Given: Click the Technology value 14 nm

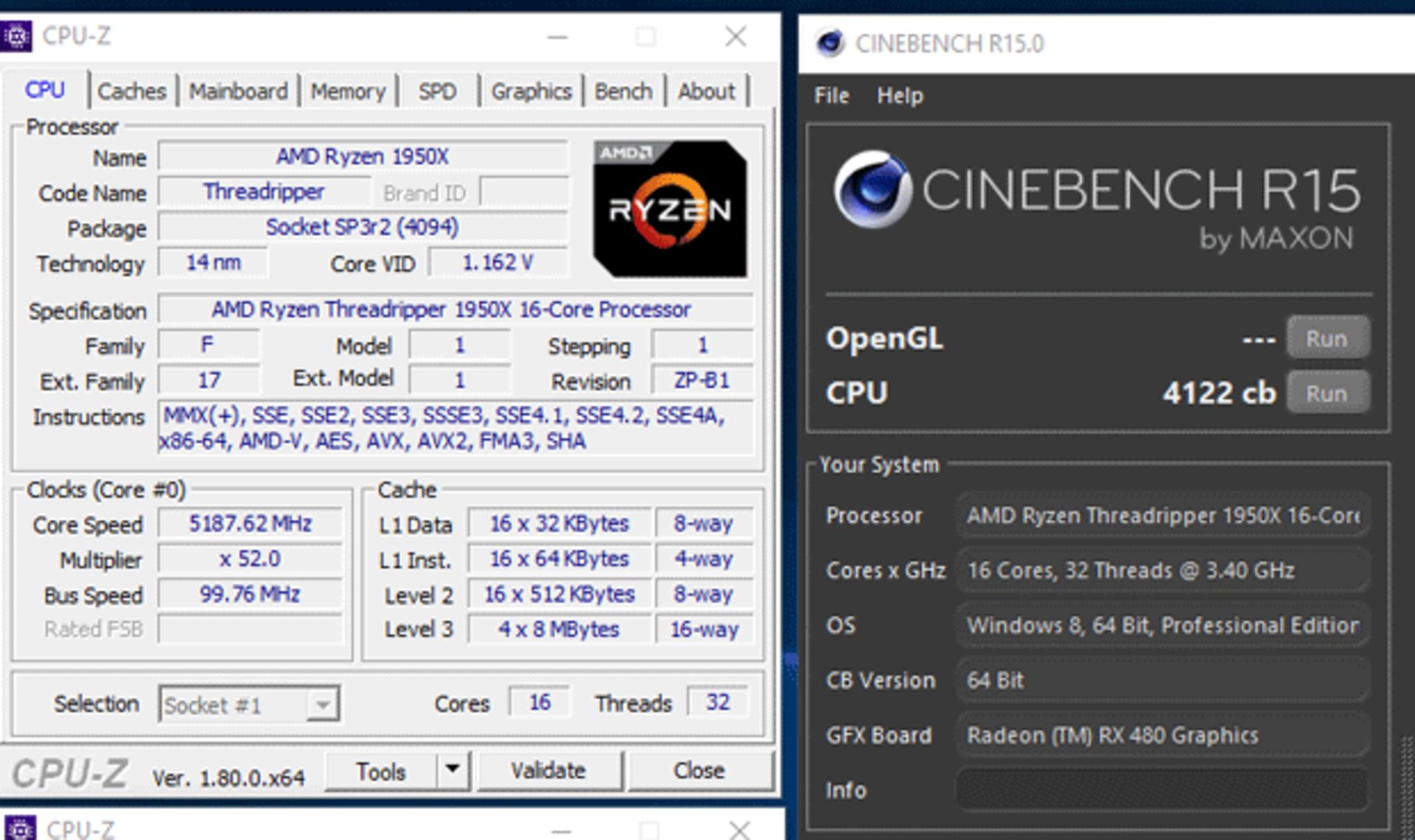Looking at the screenshot, I should click(x=213, y=262).
